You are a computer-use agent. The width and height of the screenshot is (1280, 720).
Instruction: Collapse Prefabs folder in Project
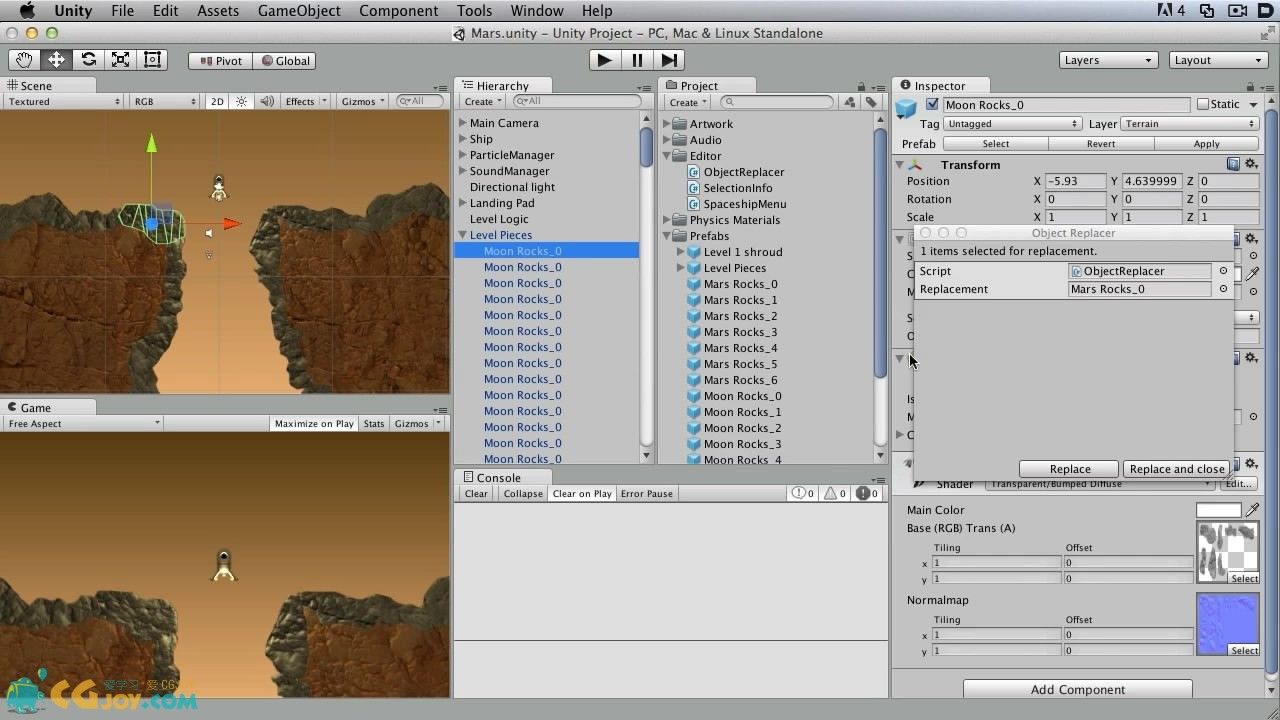(667, 236)
